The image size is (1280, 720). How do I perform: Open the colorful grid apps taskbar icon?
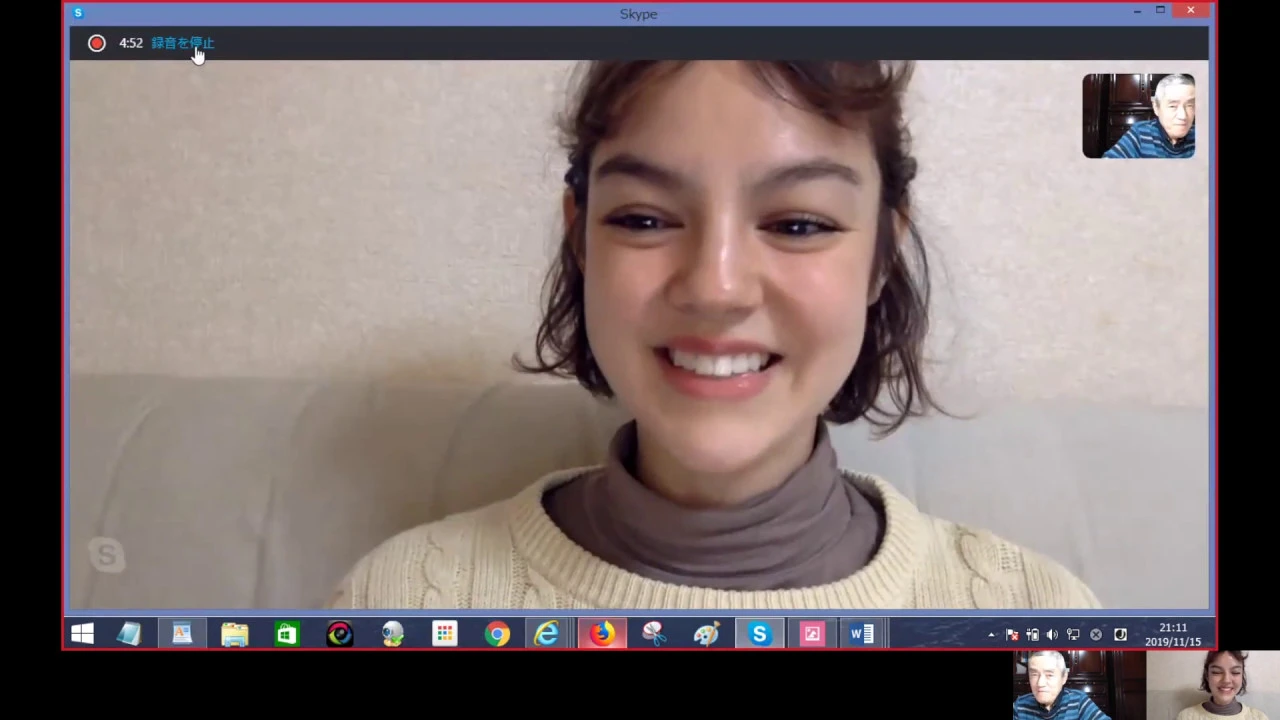[445, 634]
